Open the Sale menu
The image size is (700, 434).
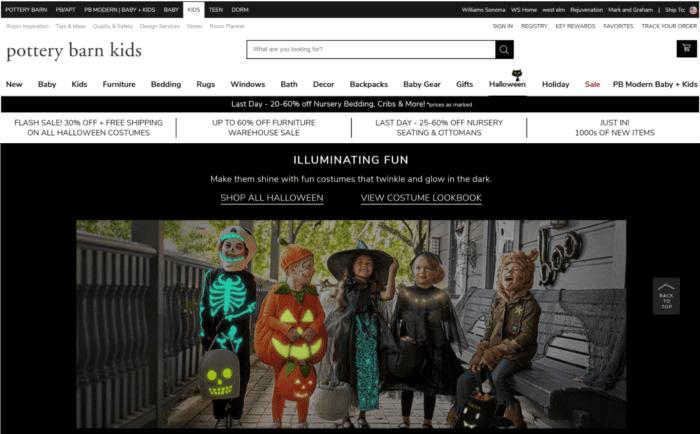[592, 84]
